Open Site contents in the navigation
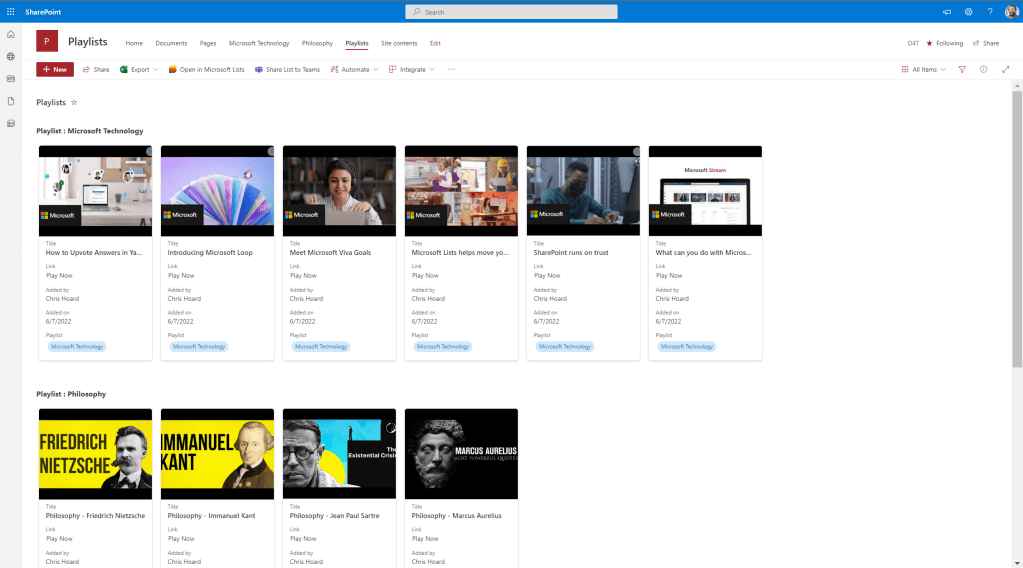1023x568 pixels. [399, 43]
